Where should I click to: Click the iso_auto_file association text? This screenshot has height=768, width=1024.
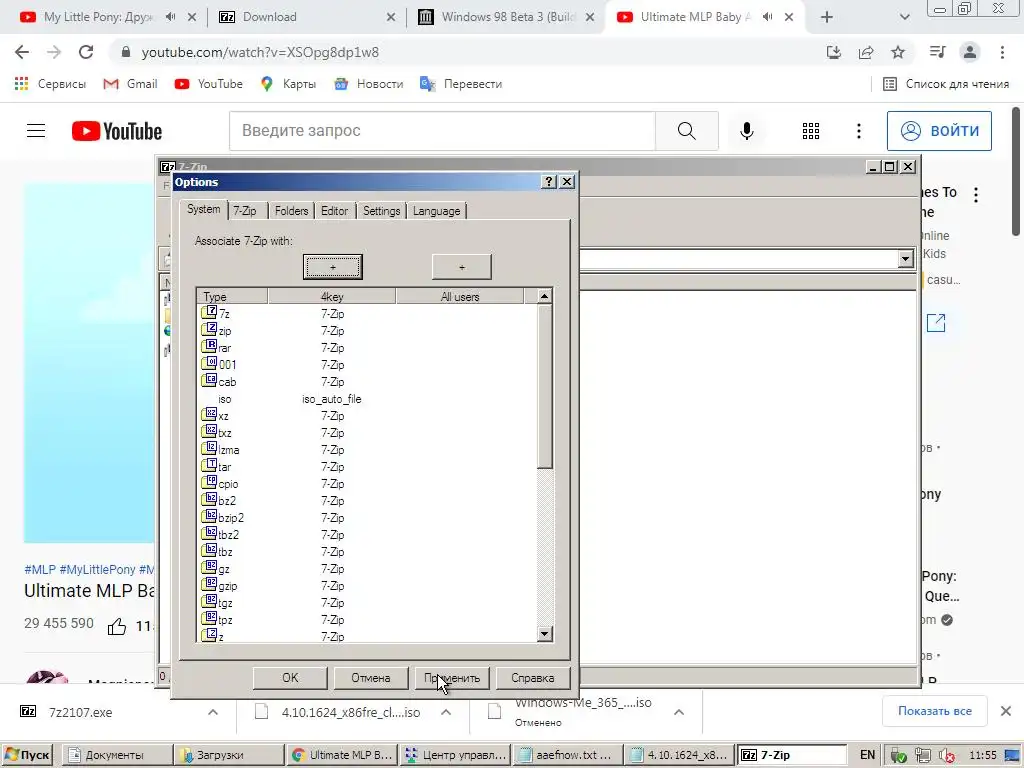tap(332, 399)
